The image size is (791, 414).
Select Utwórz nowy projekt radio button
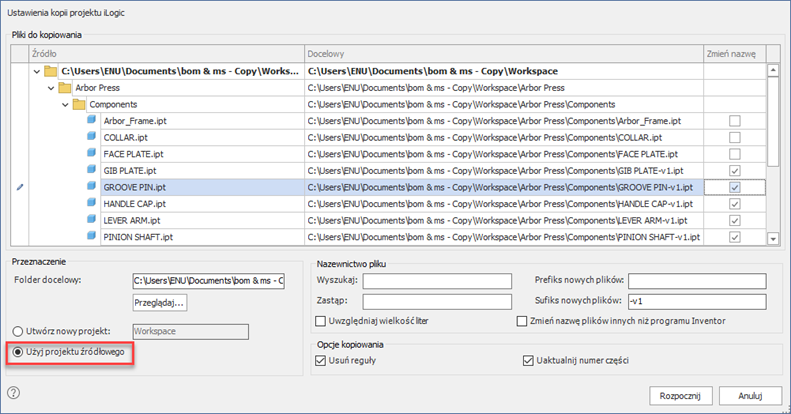pos(17,330)
